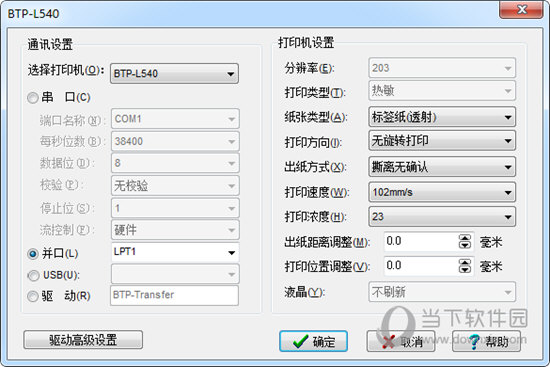Click the 出纸距离调整 0.0 value field
550x367 pixels.
pyautogui.click(x=421, y=241)
